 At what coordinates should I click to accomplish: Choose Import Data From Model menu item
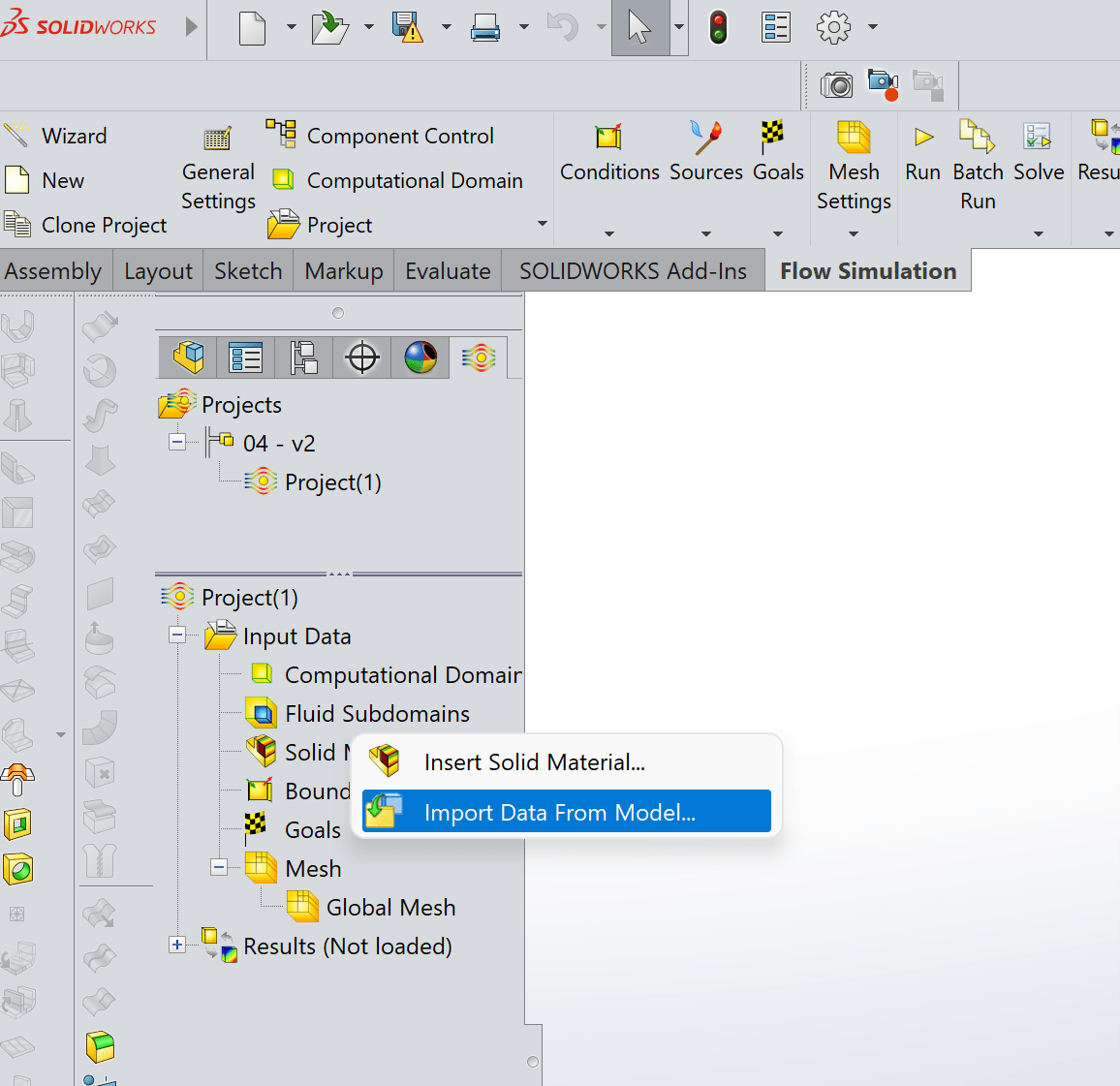[x=567, y=811]
